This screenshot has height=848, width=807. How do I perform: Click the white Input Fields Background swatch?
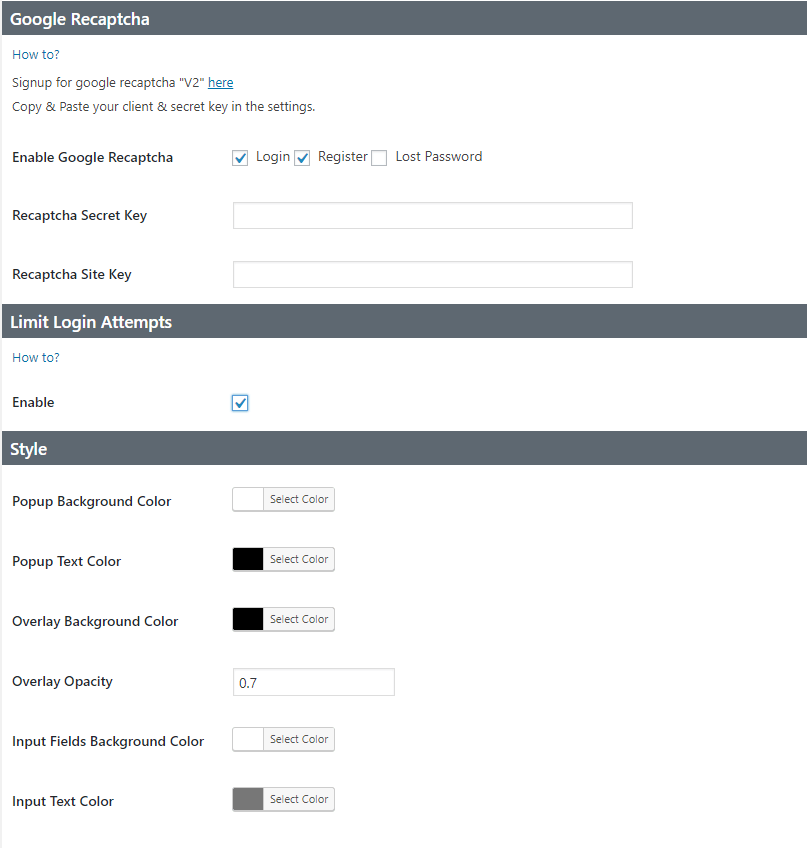(x=247, y=739)
